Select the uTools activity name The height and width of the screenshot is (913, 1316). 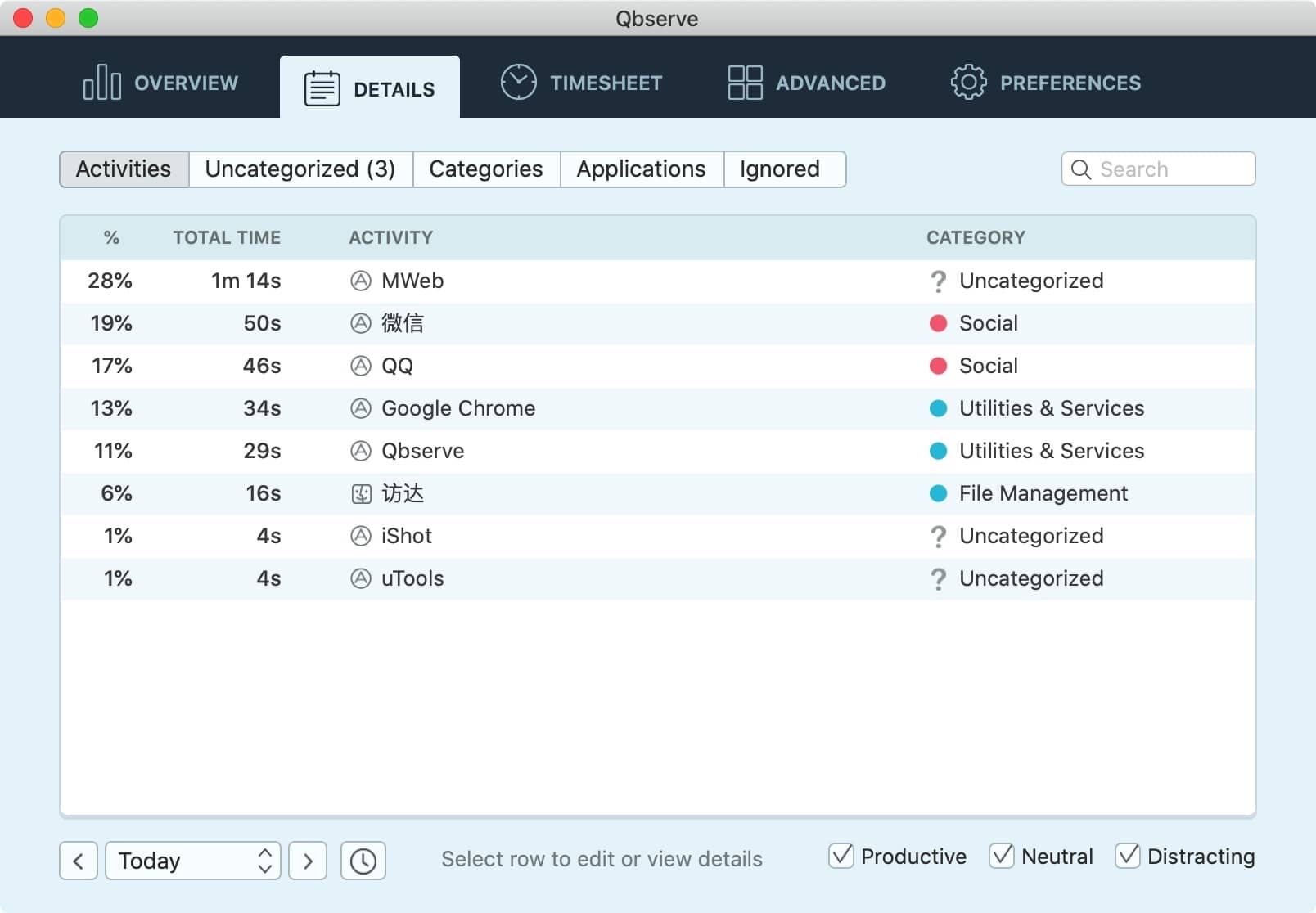[412, 578]
